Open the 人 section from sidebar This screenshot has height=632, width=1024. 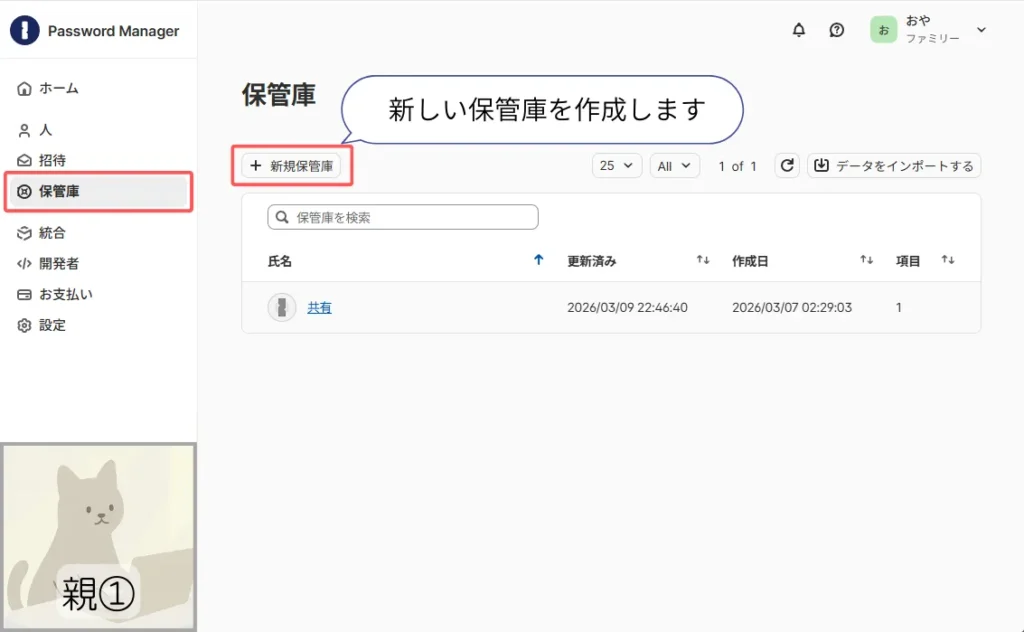click(x=47, y=129)
